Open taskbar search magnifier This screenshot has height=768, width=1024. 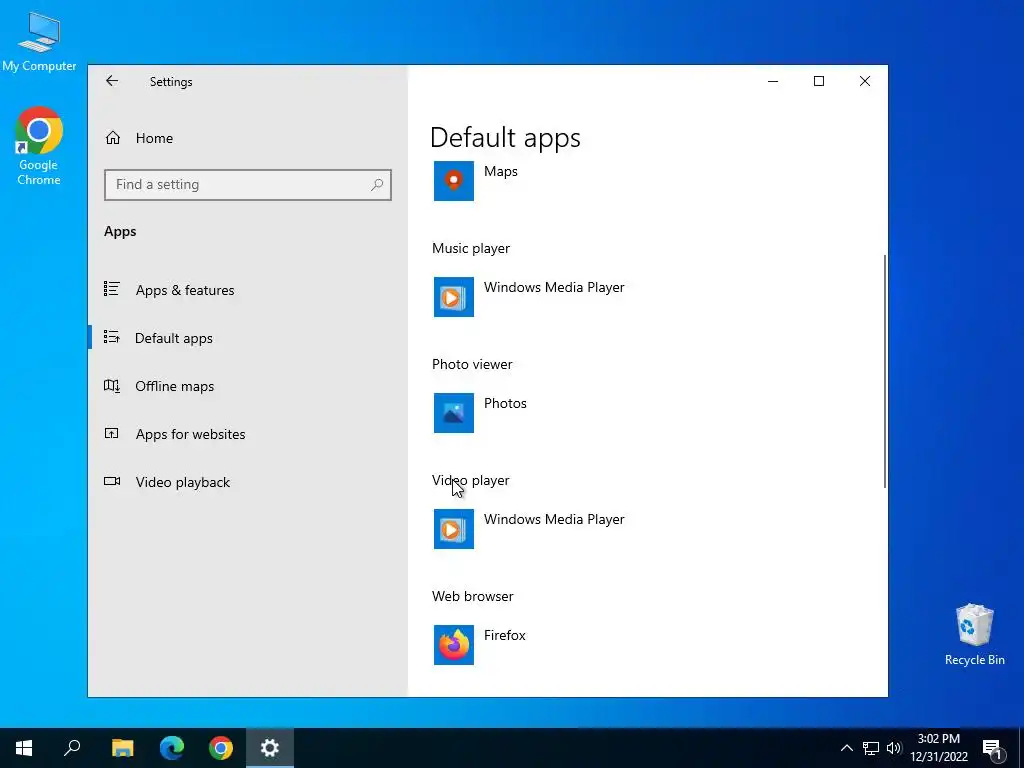(72, 748)
